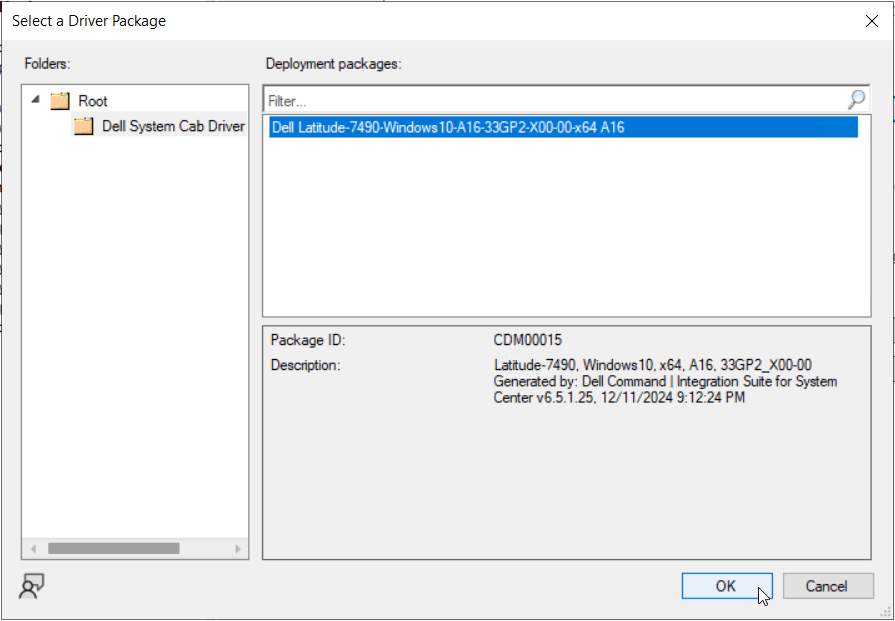Click the Folders pane scrollbar left arrow
The image size is (895, 621).
(x=32, y=548)
